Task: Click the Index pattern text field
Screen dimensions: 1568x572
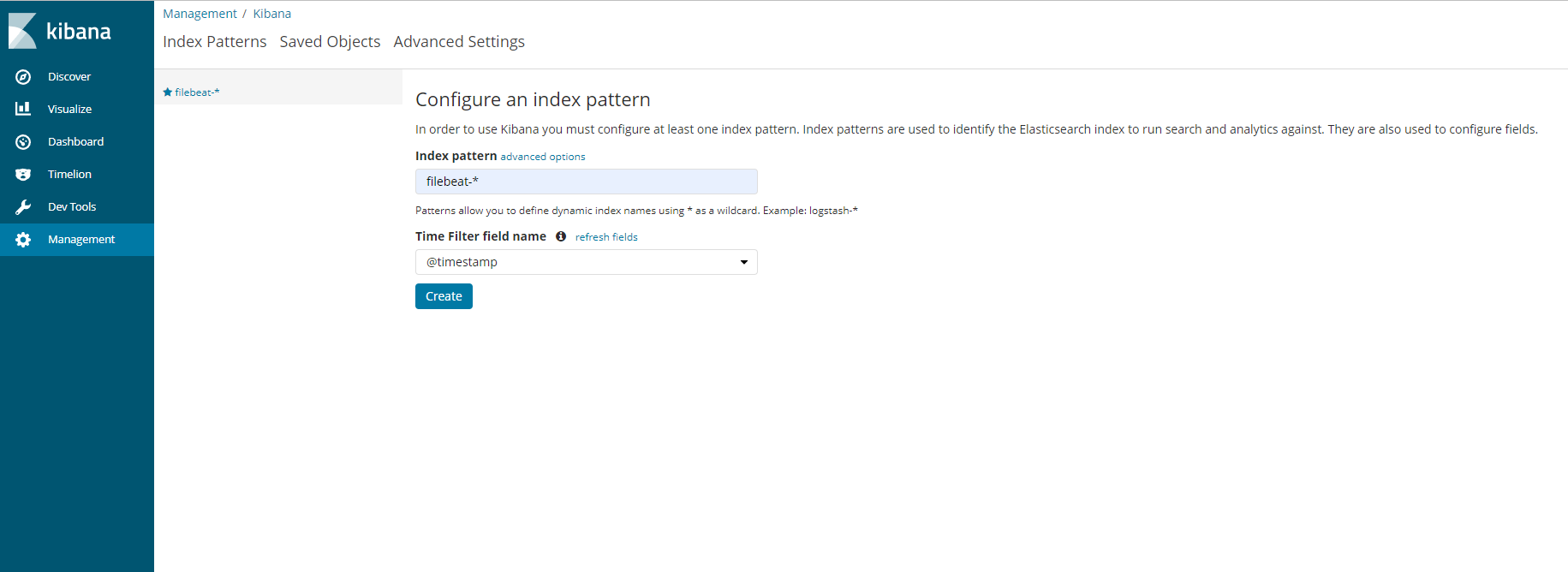Action: tap(586, 182)
